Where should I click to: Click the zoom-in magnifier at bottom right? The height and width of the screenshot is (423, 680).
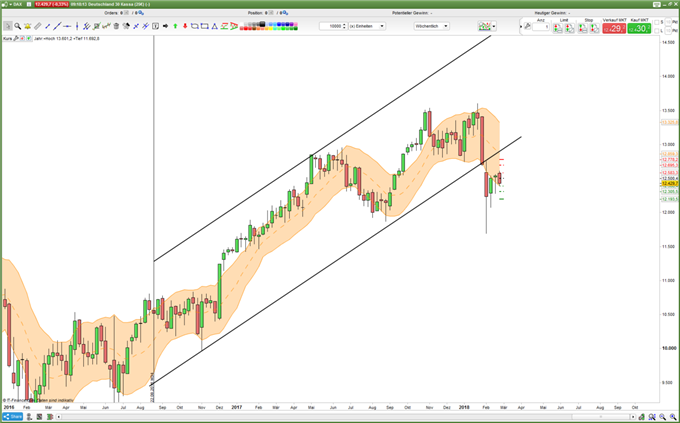[673, 417]
